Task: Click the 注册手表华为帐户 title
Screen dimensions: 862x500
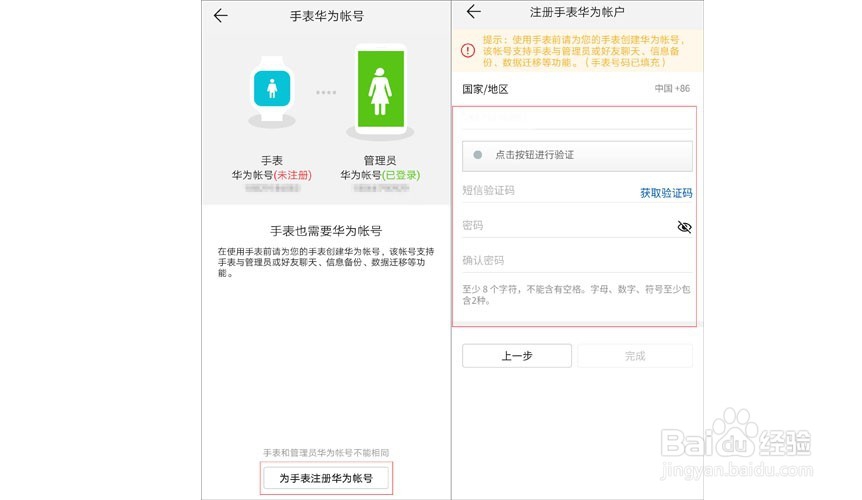Action: tap(577, 12)
